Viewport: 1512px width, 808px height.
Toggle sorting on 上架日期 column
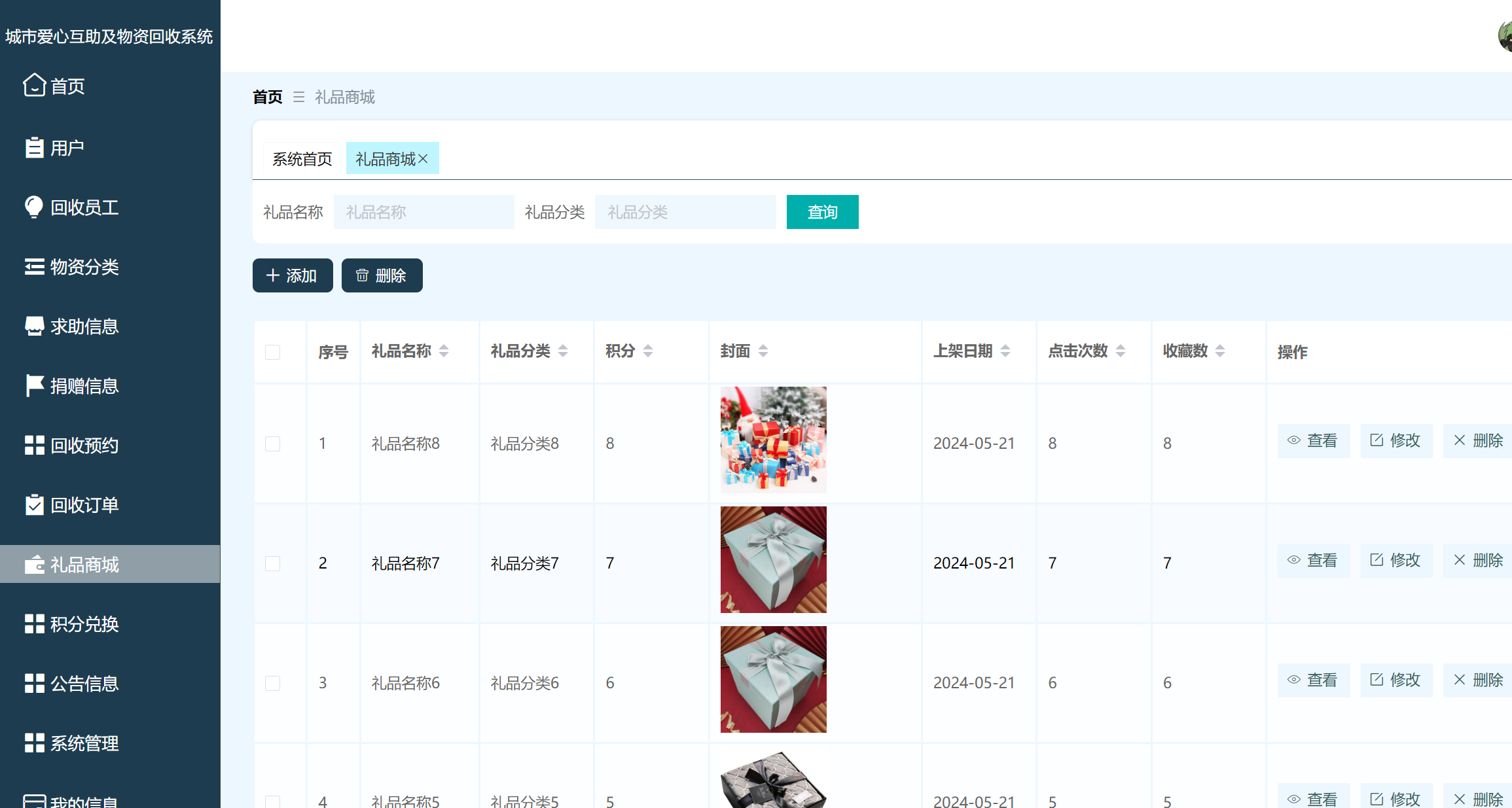point(1006,351)
